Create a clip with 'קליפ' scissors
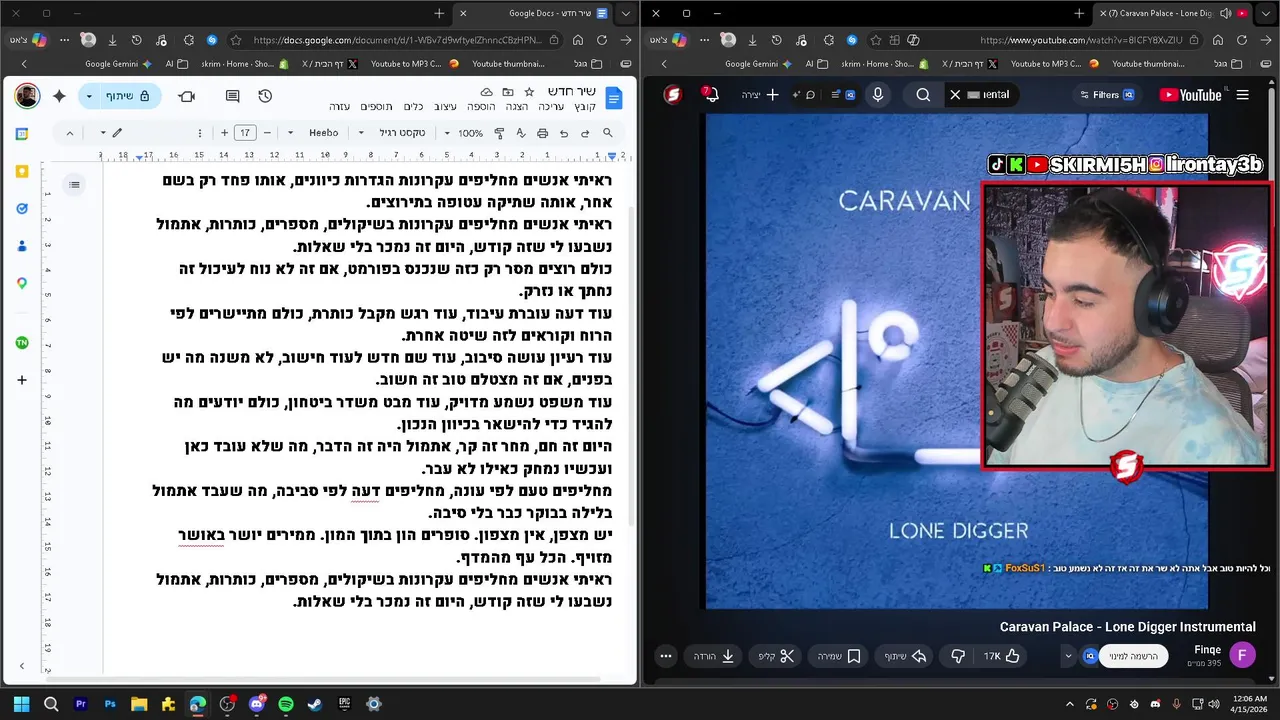The image size is (1280, 720). [x=776, y=656]
